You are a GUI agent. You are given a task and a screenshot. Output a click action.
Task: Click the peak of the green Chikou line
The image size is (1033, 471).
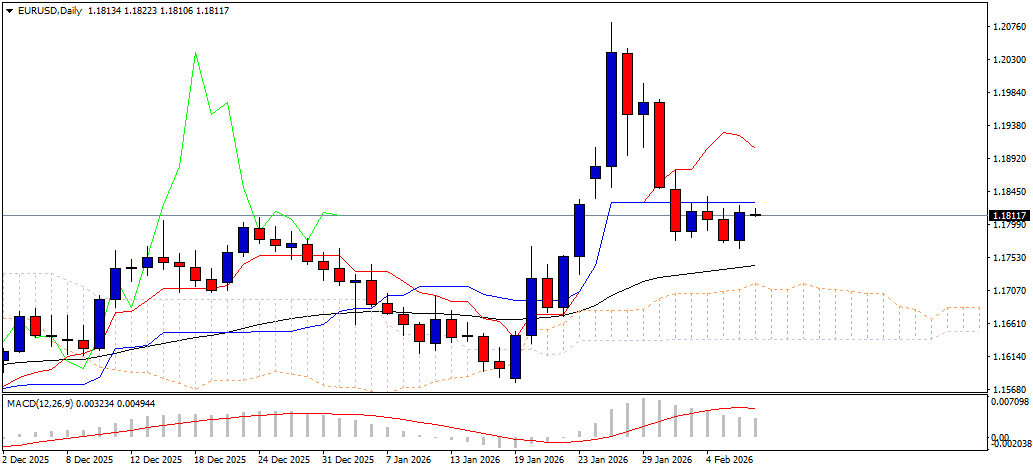pos(196,53)
